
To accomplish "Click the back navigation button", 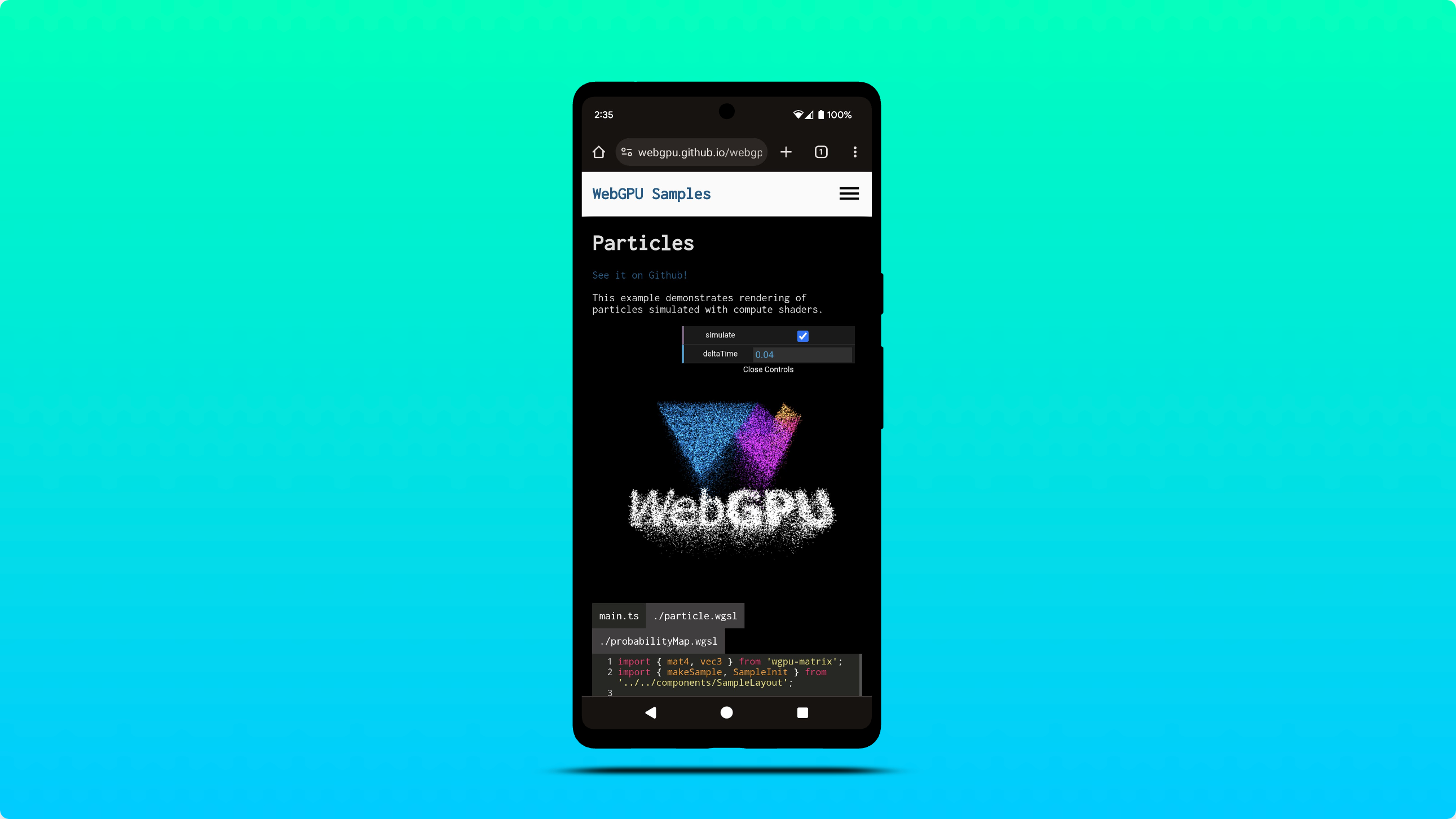I will pyautogui.click(x=651, y=712).
